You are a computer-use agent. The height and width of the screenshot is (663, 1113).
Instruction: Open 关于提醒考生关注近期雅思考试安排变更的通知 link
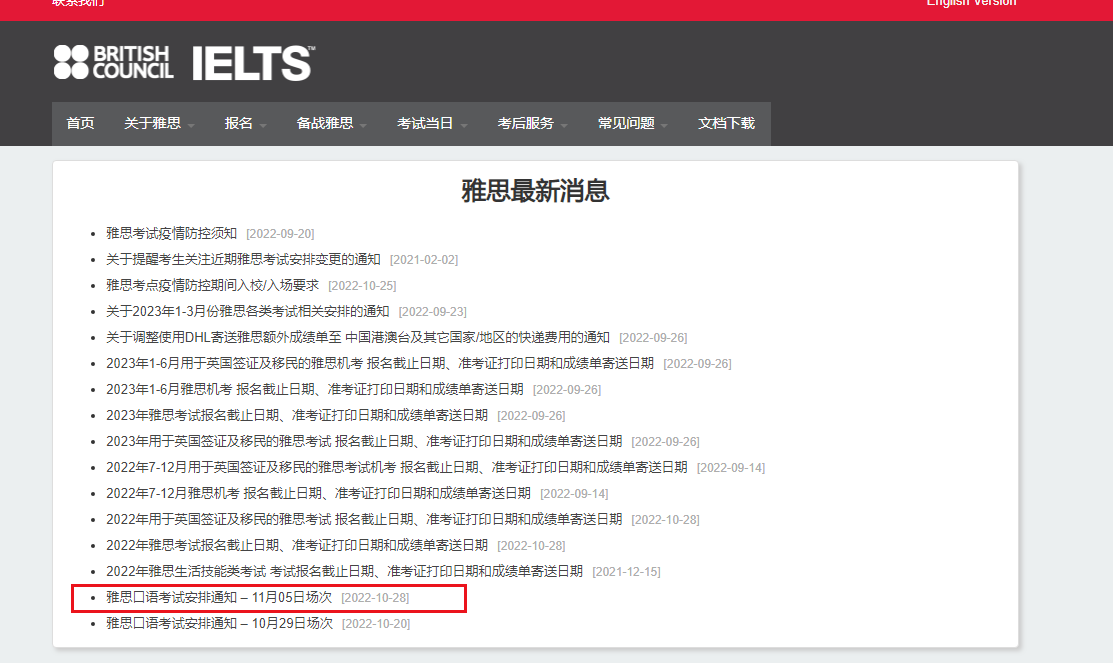(x=243, y=260)
